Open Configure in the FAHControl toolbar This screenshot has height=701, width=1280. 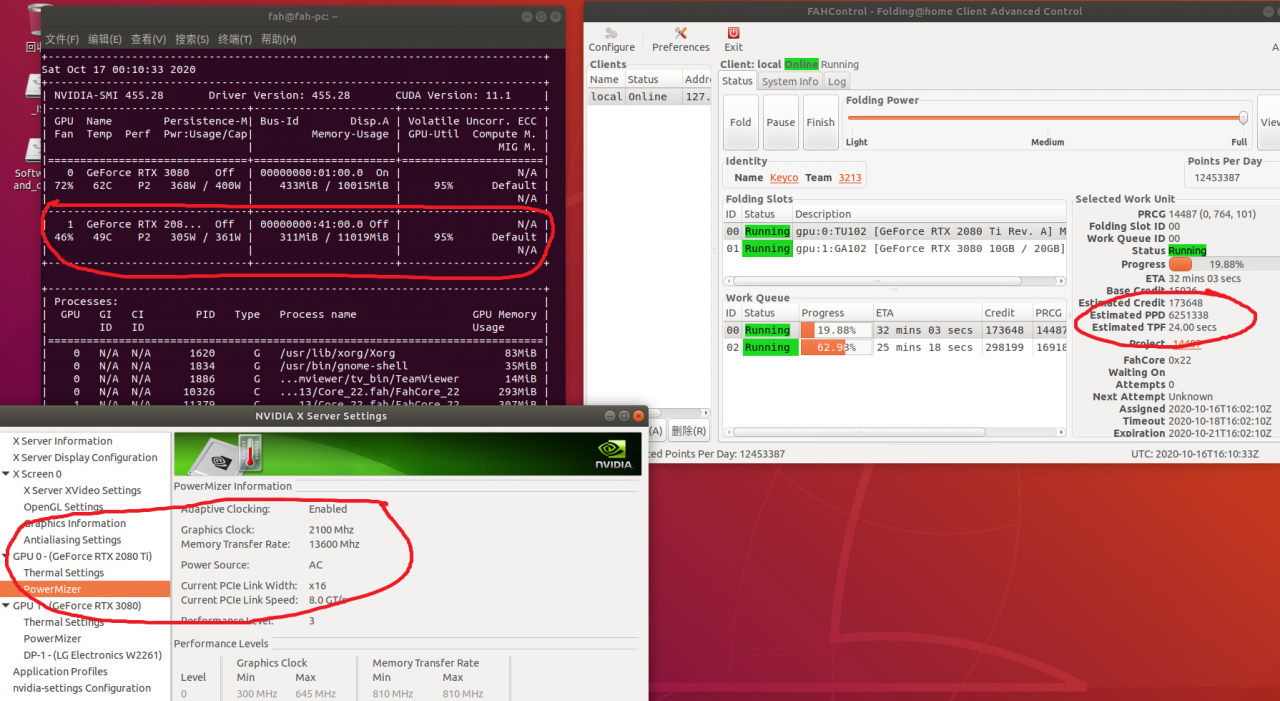[x=611, y=40]
